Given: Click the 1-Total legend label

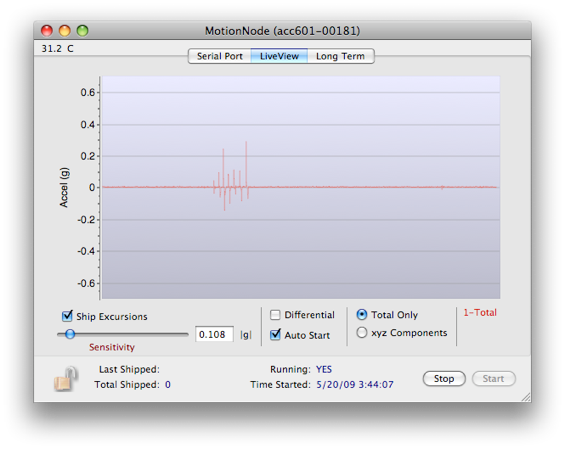Looking at the screenshot, I should [x=480, y=312].
